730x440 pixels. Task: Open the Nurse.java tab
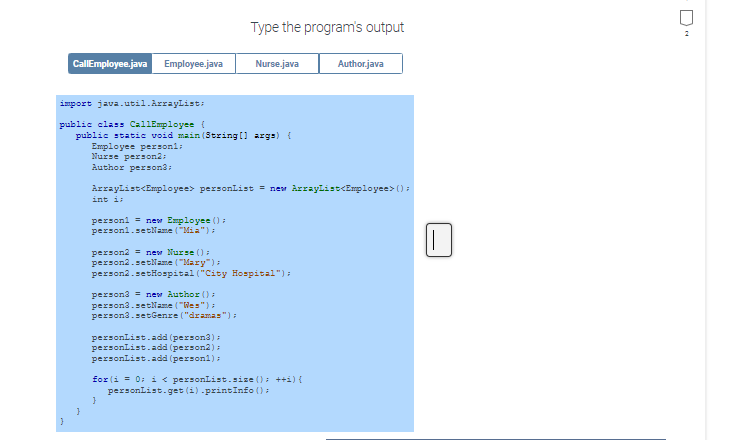[x=277, y=64]
